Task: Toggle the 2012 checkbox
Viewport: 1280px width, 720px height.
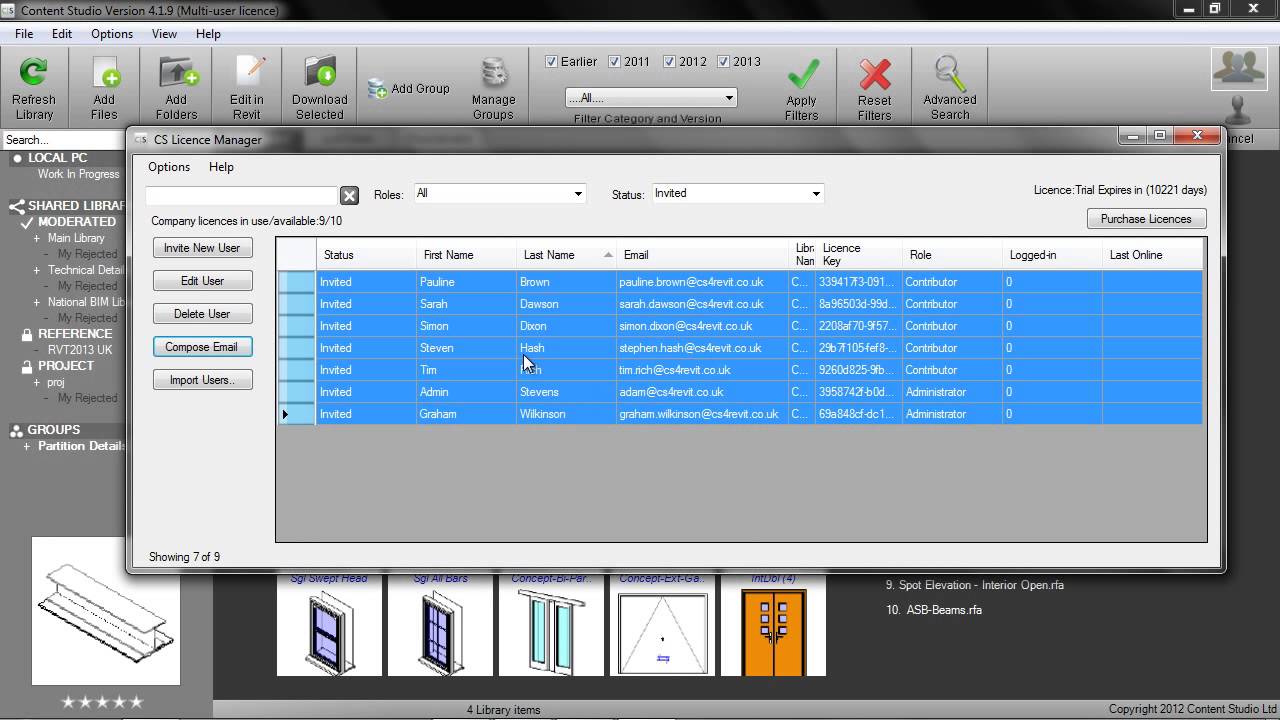Action: 669,61
